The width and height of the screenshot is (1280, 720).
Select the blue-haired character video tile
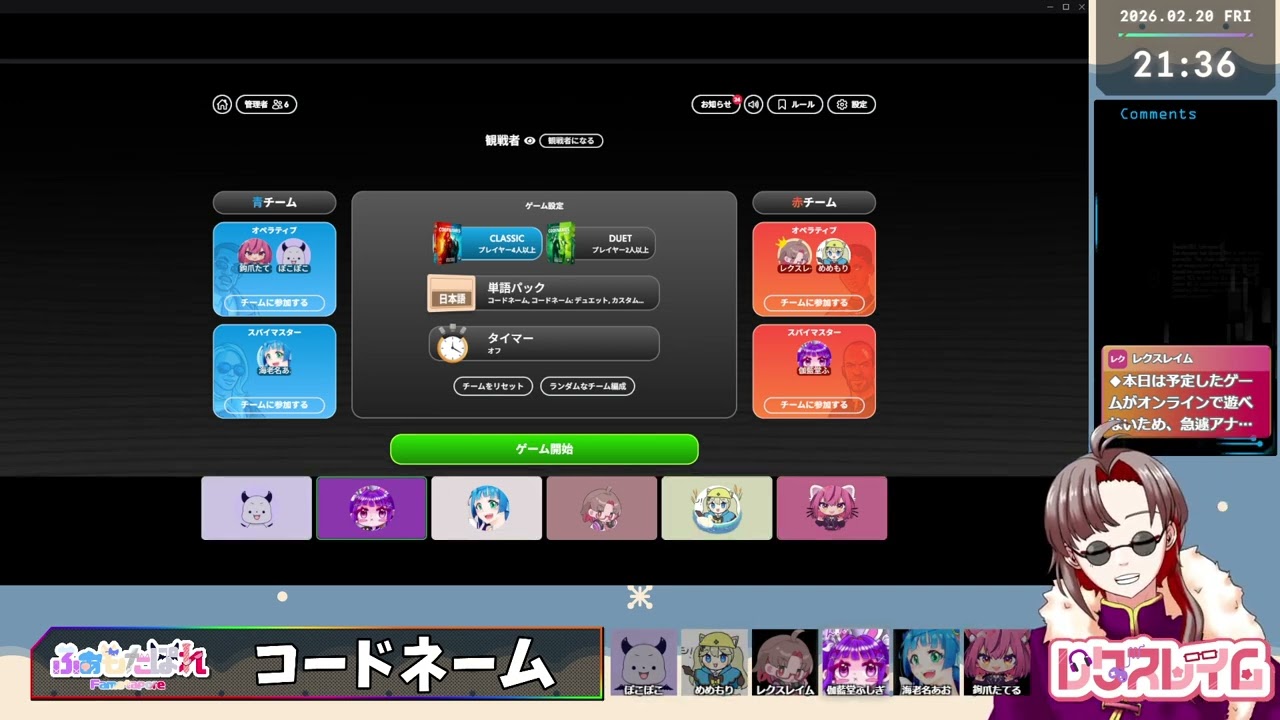coord(486,508)
